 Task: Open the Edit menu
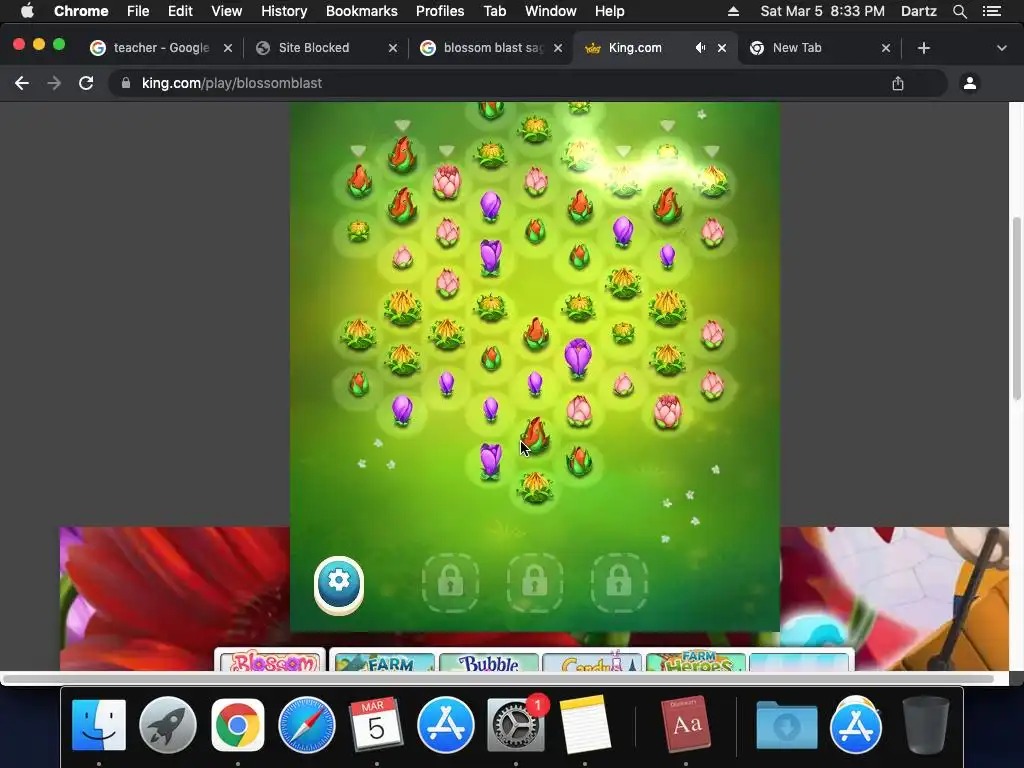click(x=180, y=11)
